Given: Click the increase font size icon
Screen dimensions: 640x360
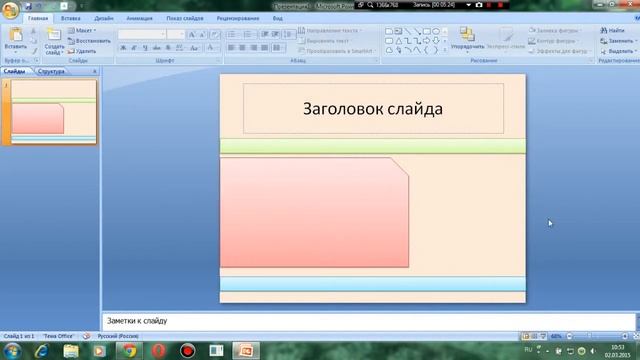Looking at the screenshot, I should [x=192, y=35].
